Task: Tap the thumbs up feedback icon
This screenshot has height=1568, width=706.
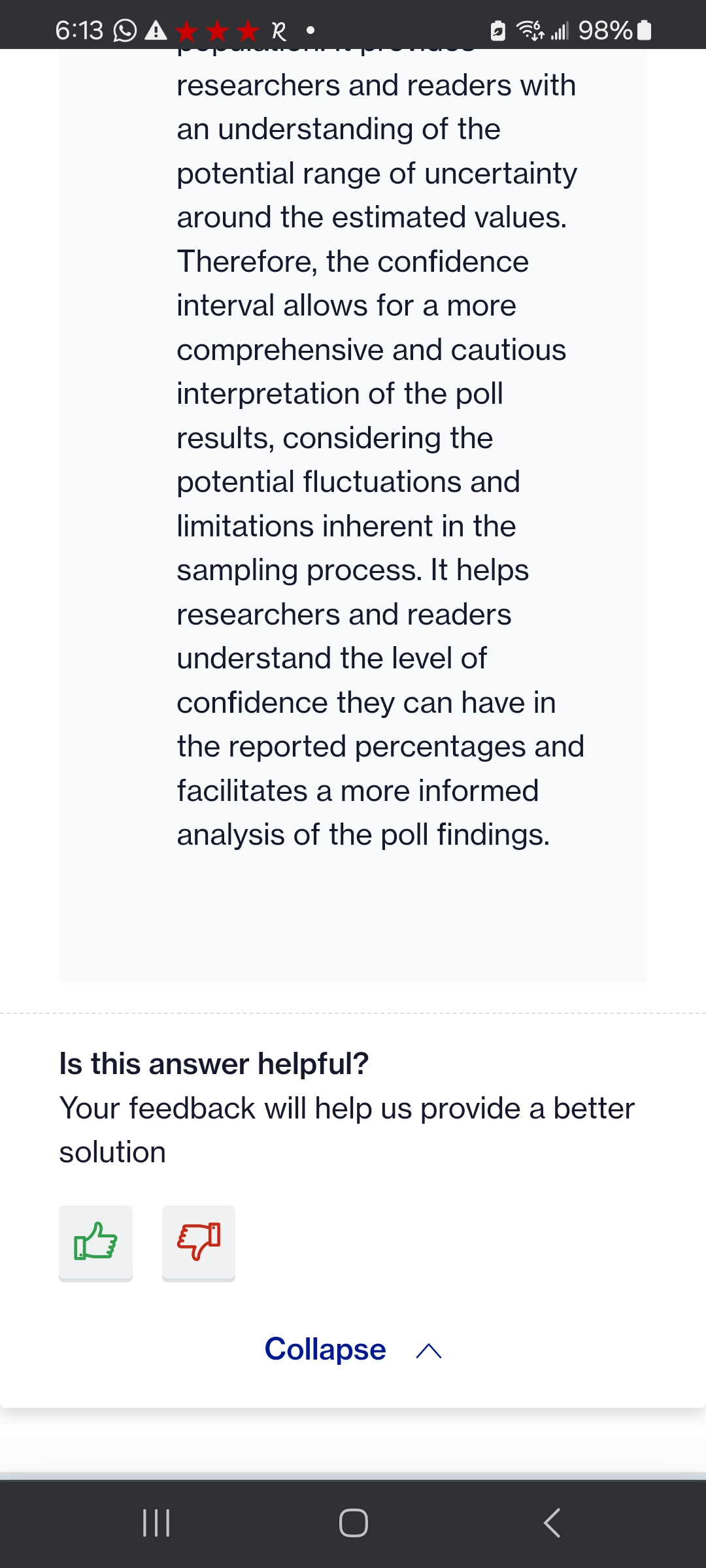Action: coord(95,1243)
